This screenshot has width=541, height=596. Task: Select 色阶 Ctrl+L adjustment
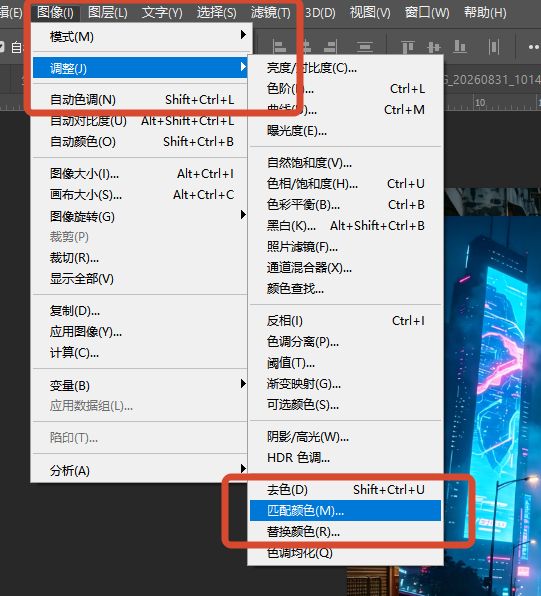[x=346, y=89]
